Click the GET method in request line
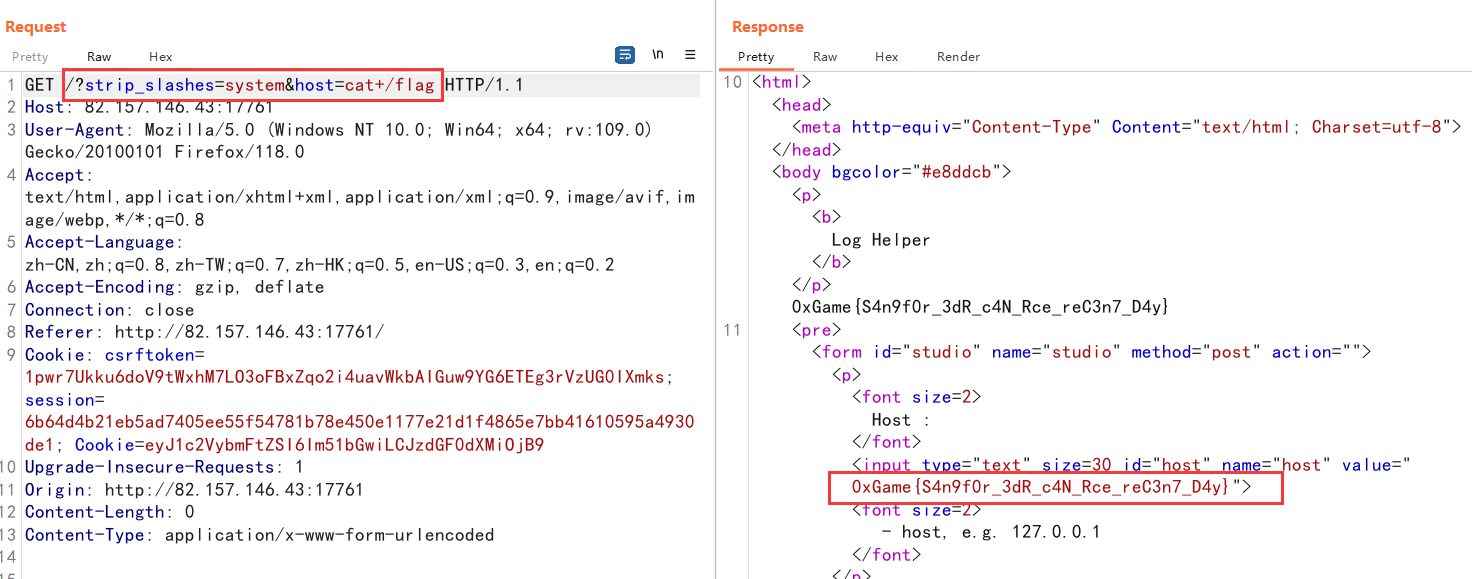This screenshot has height=579, width=1472. [40, 86]
